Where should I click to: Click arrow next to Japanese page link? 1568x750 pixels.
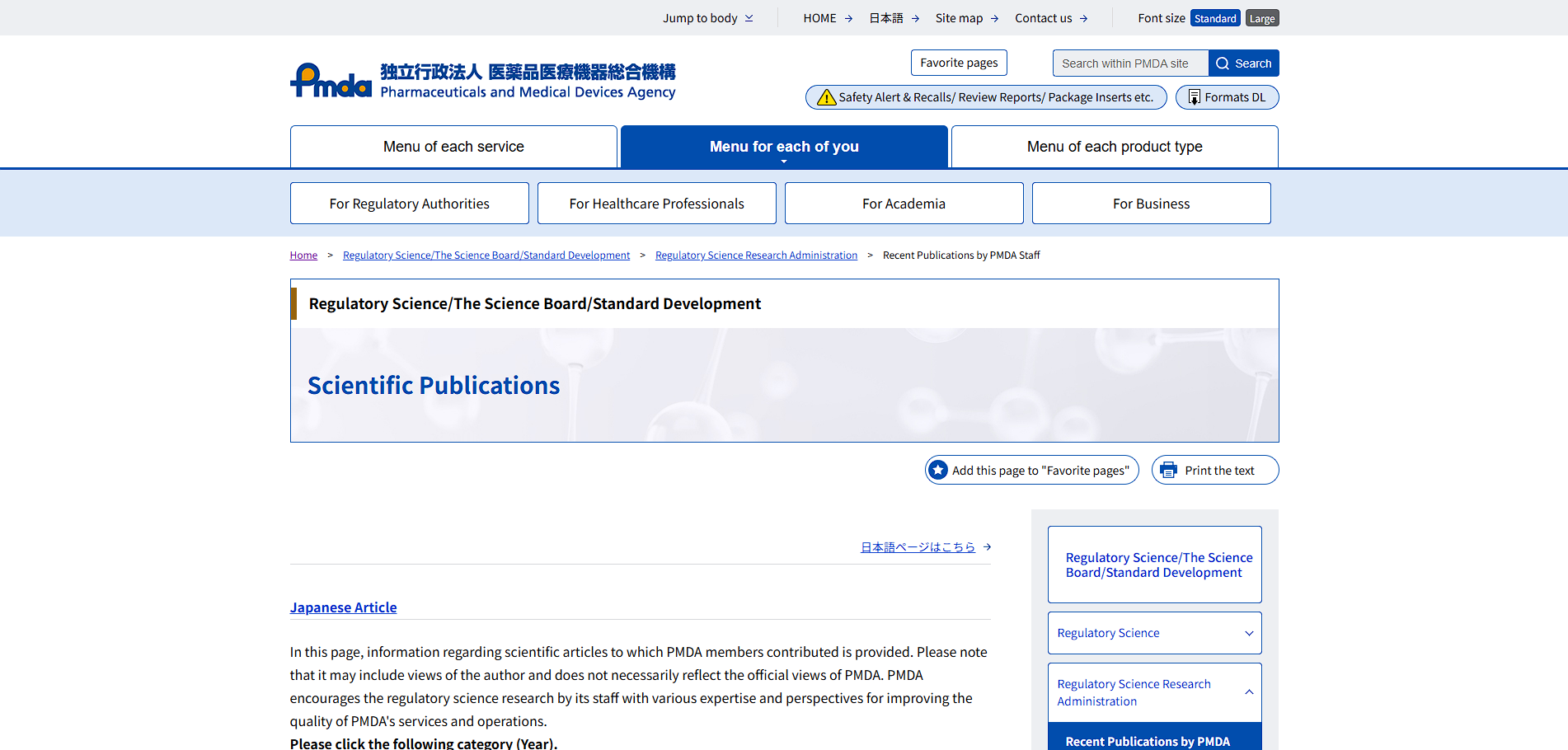(x=987, y=547)
